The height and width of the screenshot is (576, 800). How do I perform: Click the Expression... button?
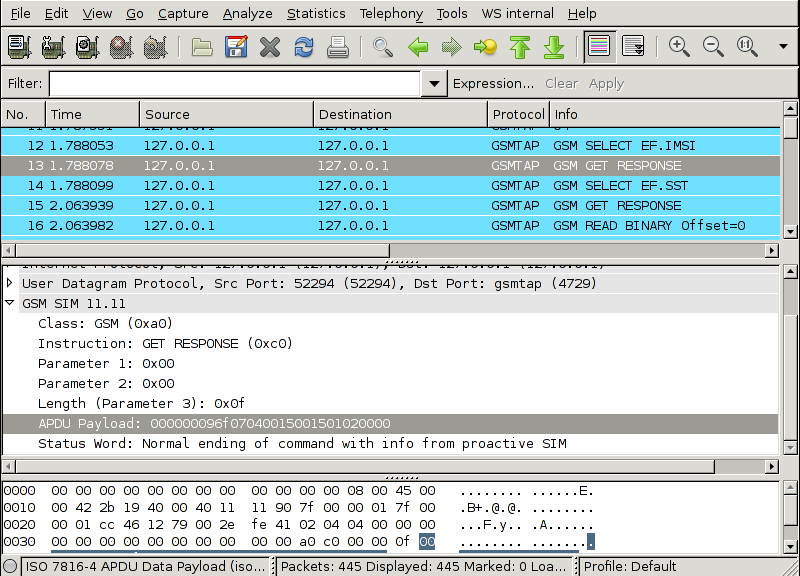click(x=493, y=84)
